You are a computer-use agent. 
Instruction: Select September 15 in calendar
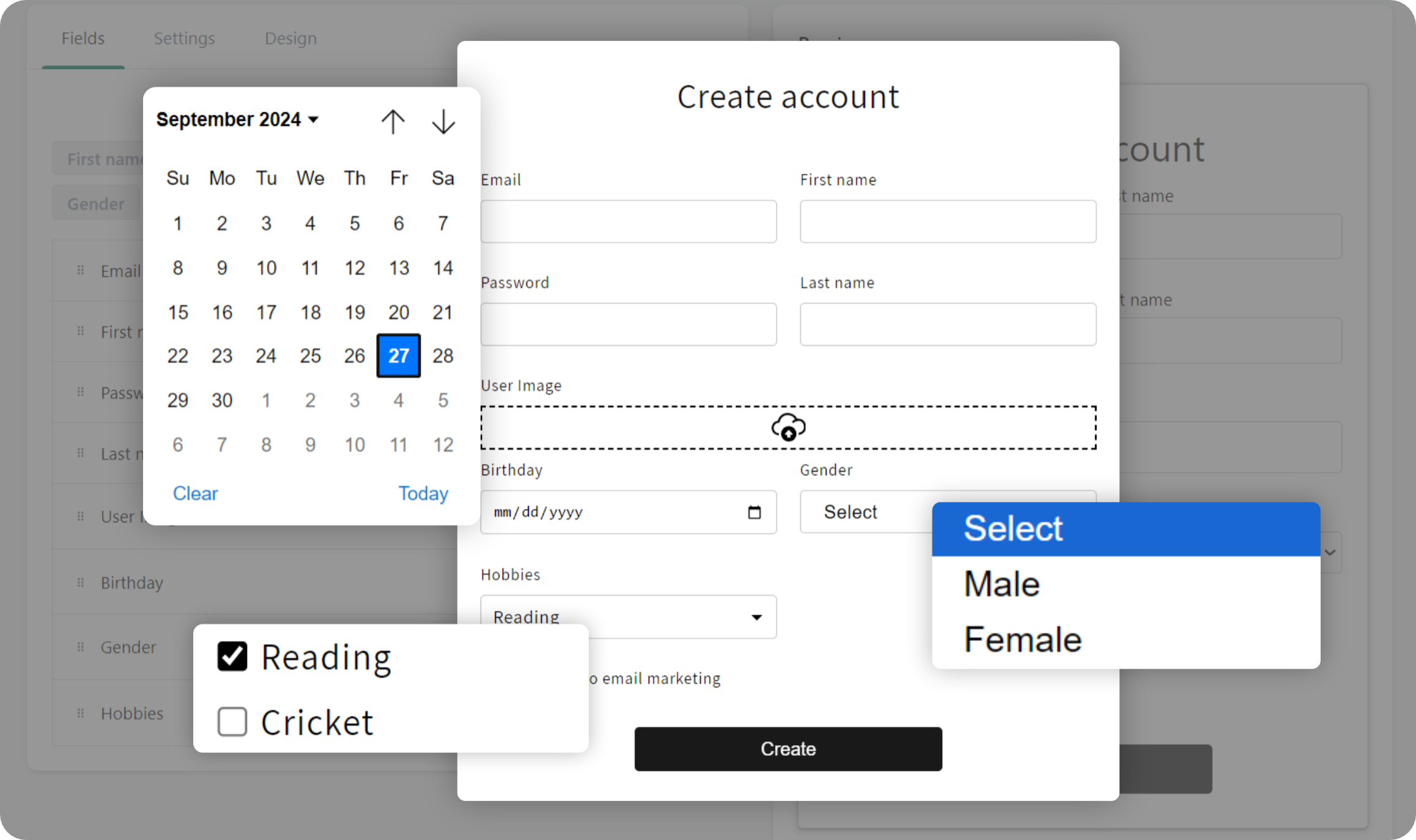tap(178, 312)
